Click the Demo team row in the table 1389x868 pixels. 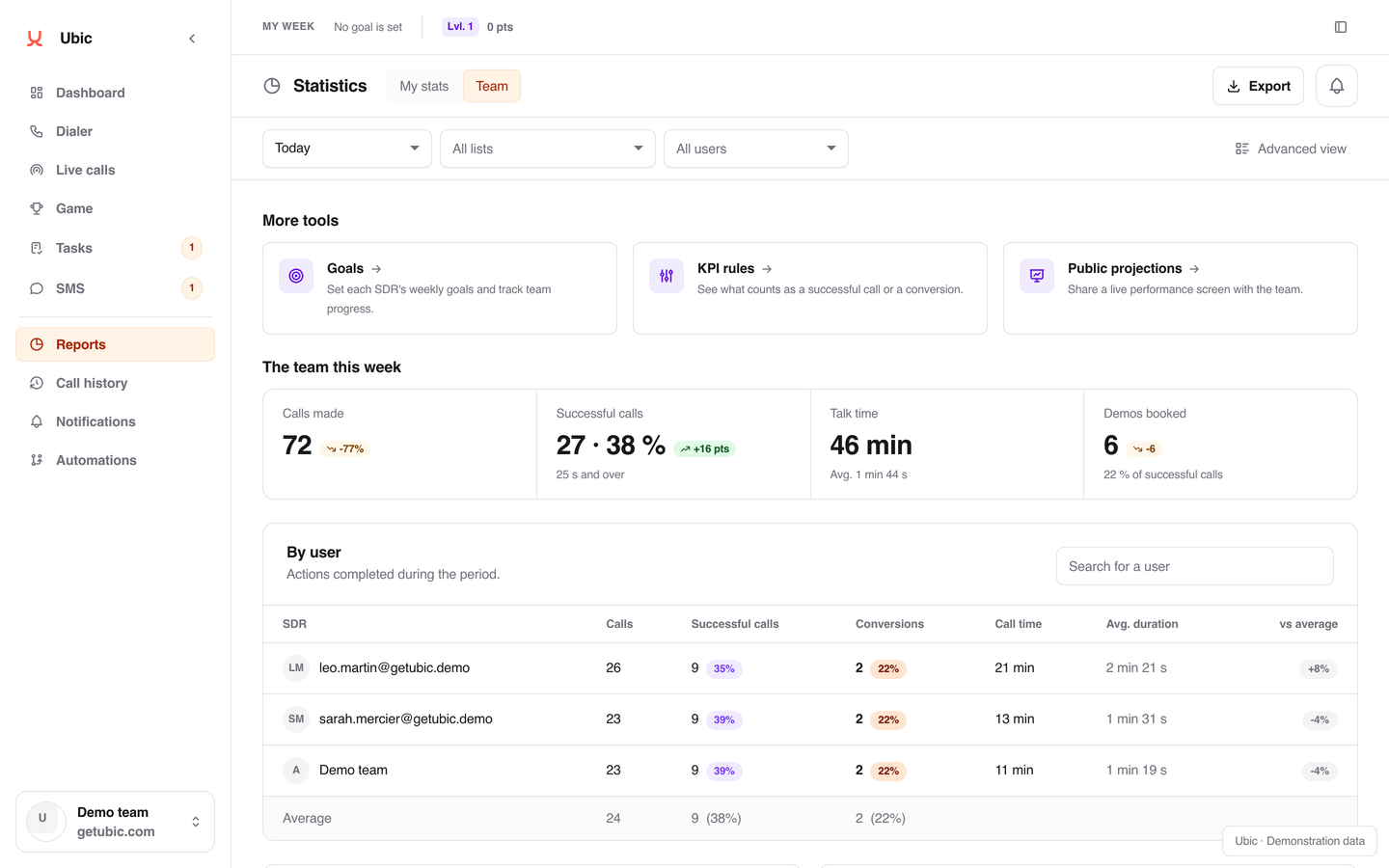tap(810, 771)
